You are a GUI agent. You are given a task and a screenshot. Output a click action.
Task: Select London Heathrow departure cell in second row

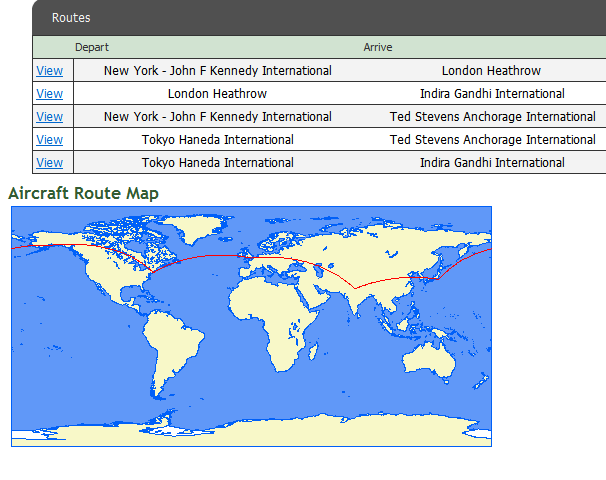point(217,94)
